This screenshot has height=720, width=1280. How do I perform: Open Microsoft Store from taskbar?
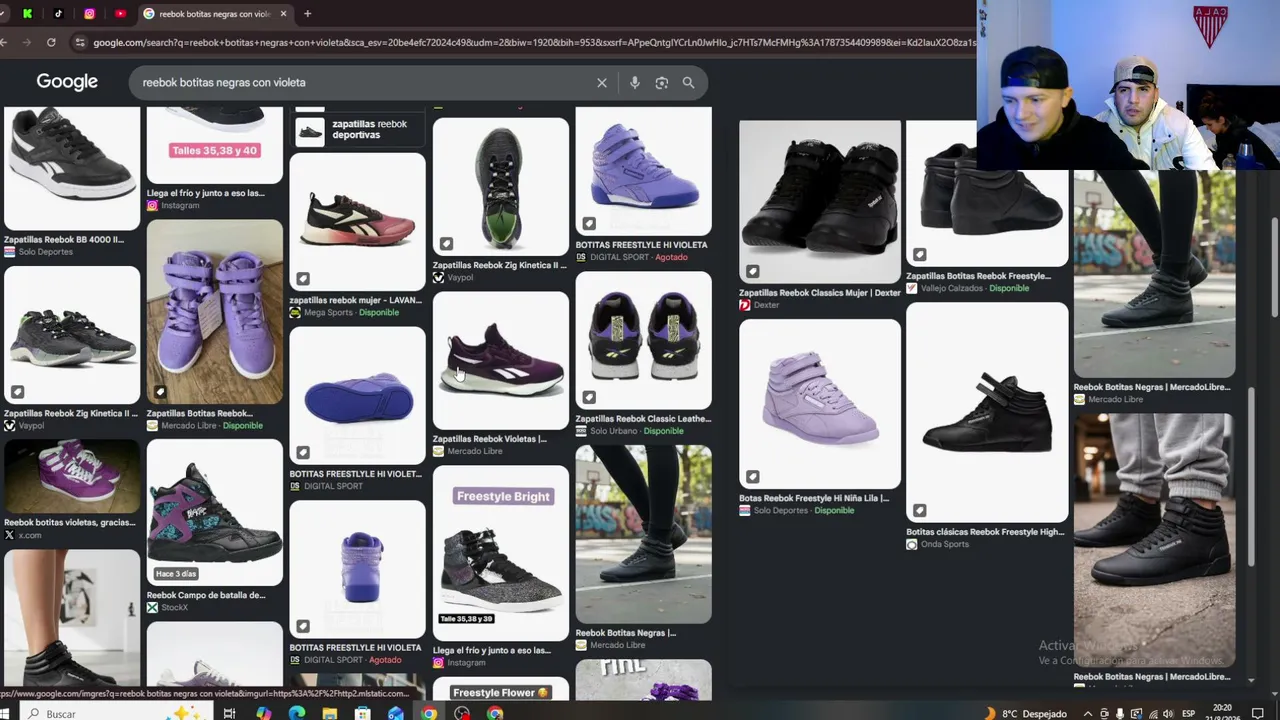point(362,713)
